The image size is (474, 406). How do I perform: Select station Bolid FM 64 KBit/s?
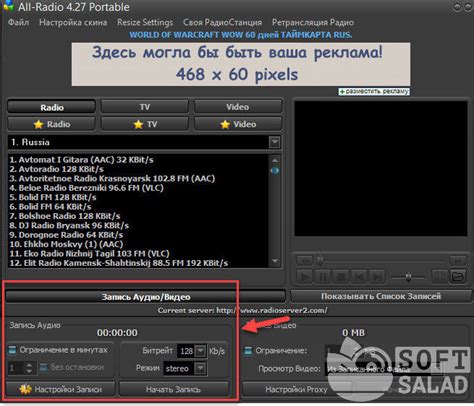(50, 206)
